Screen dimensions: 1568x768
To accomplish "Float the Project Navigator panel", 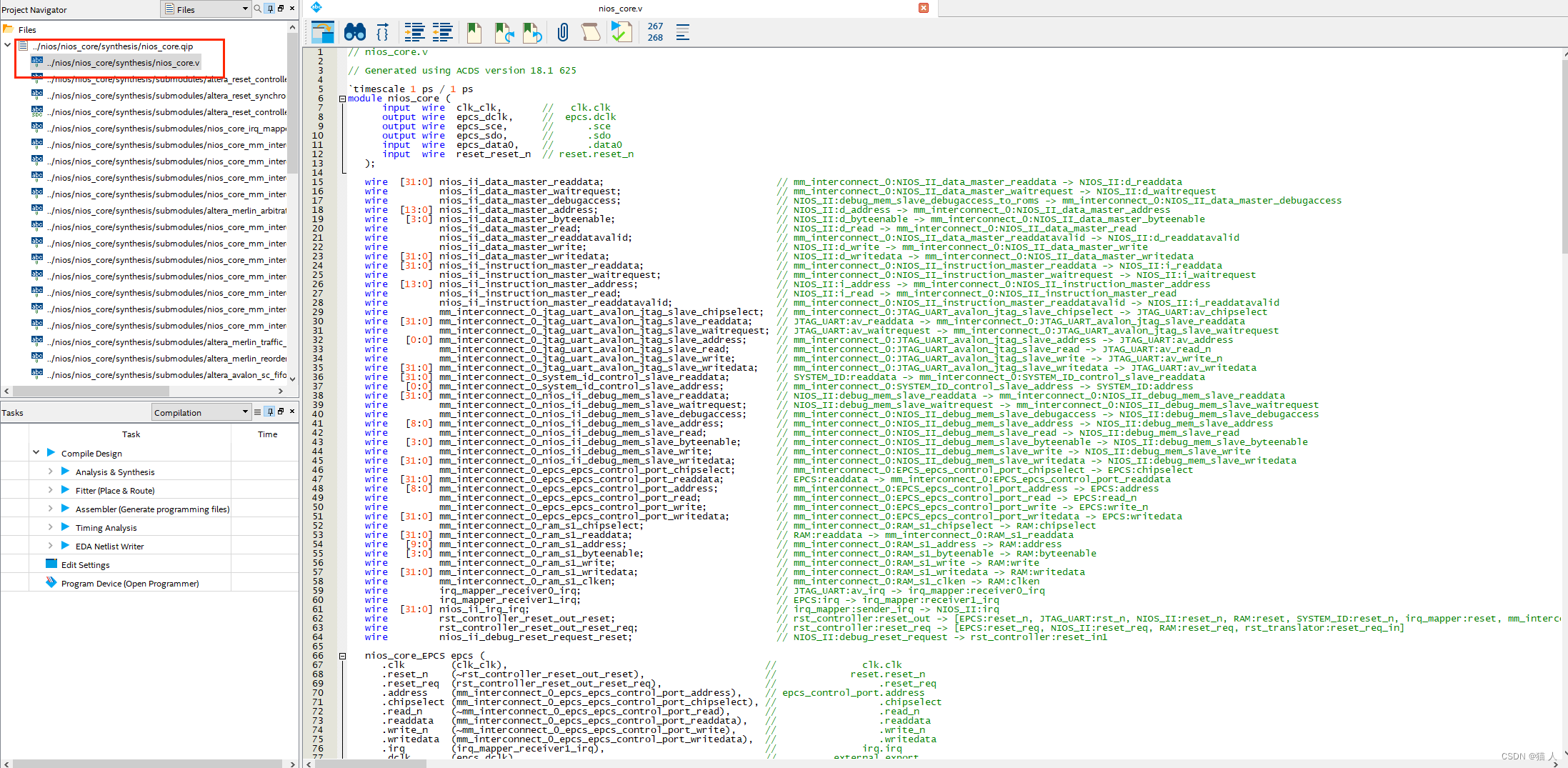I will pyautogui.click(x=281, y=9).
